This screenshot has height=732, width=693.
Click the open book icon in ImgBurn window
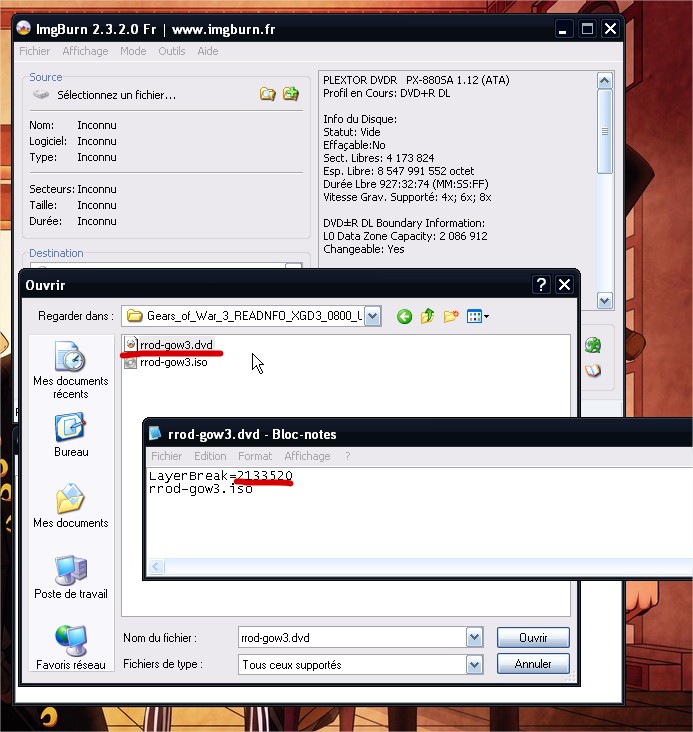point(593,371)
